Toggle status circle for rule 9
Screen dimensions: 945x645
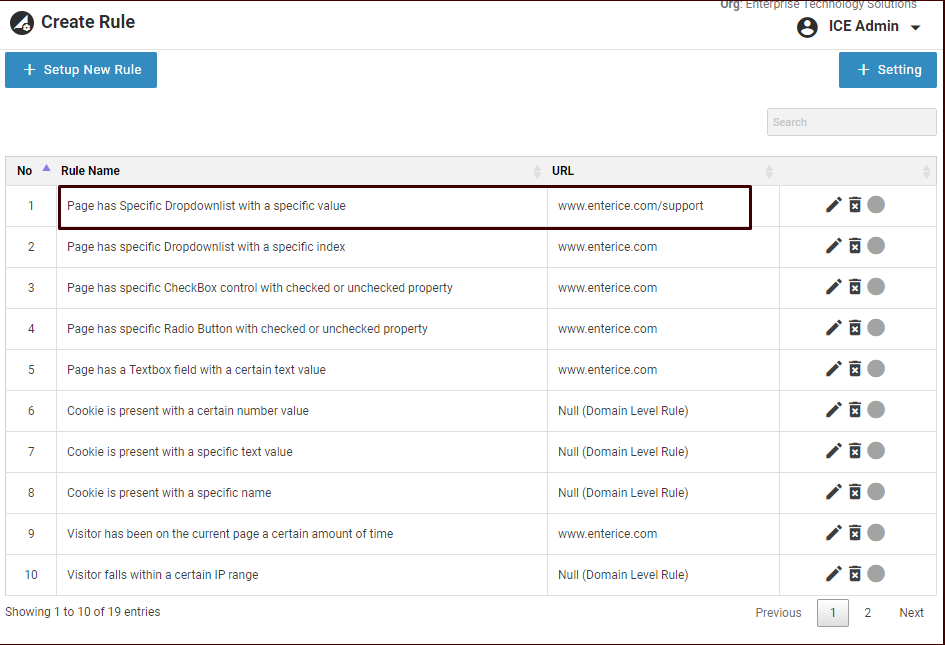click(876, 533)
